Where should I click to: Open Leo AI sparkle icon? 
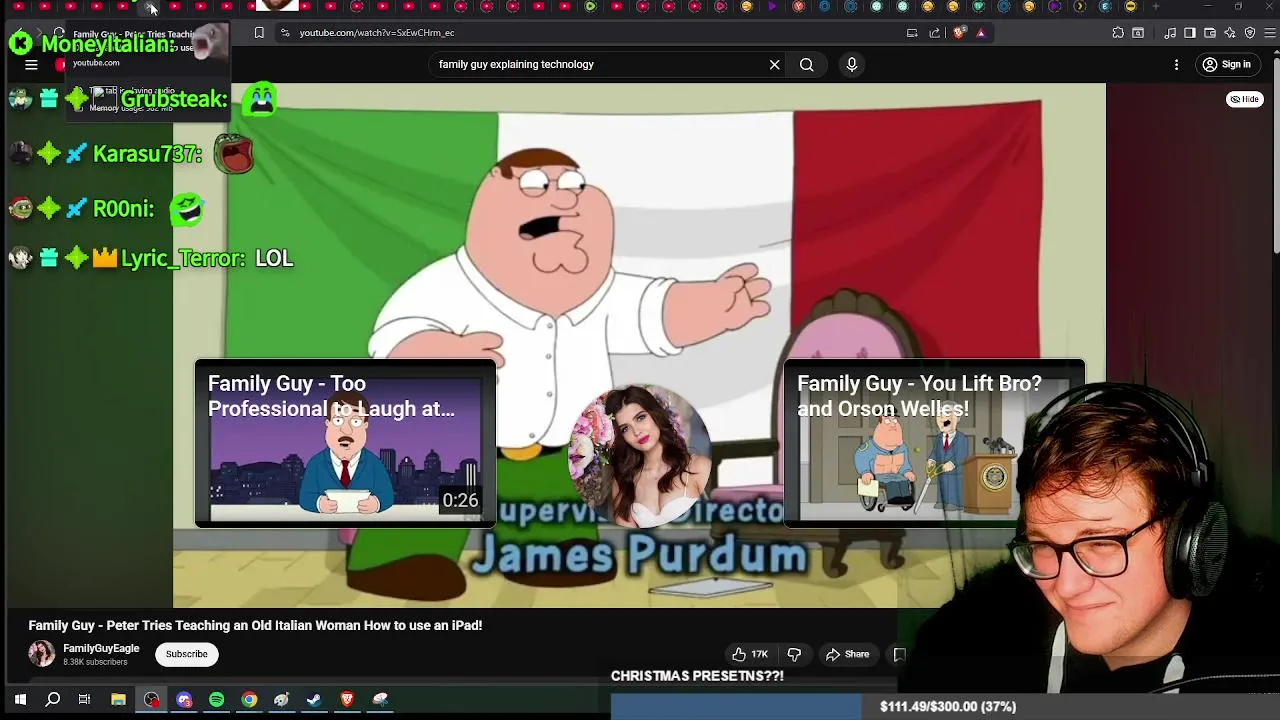pos(1230,33)
